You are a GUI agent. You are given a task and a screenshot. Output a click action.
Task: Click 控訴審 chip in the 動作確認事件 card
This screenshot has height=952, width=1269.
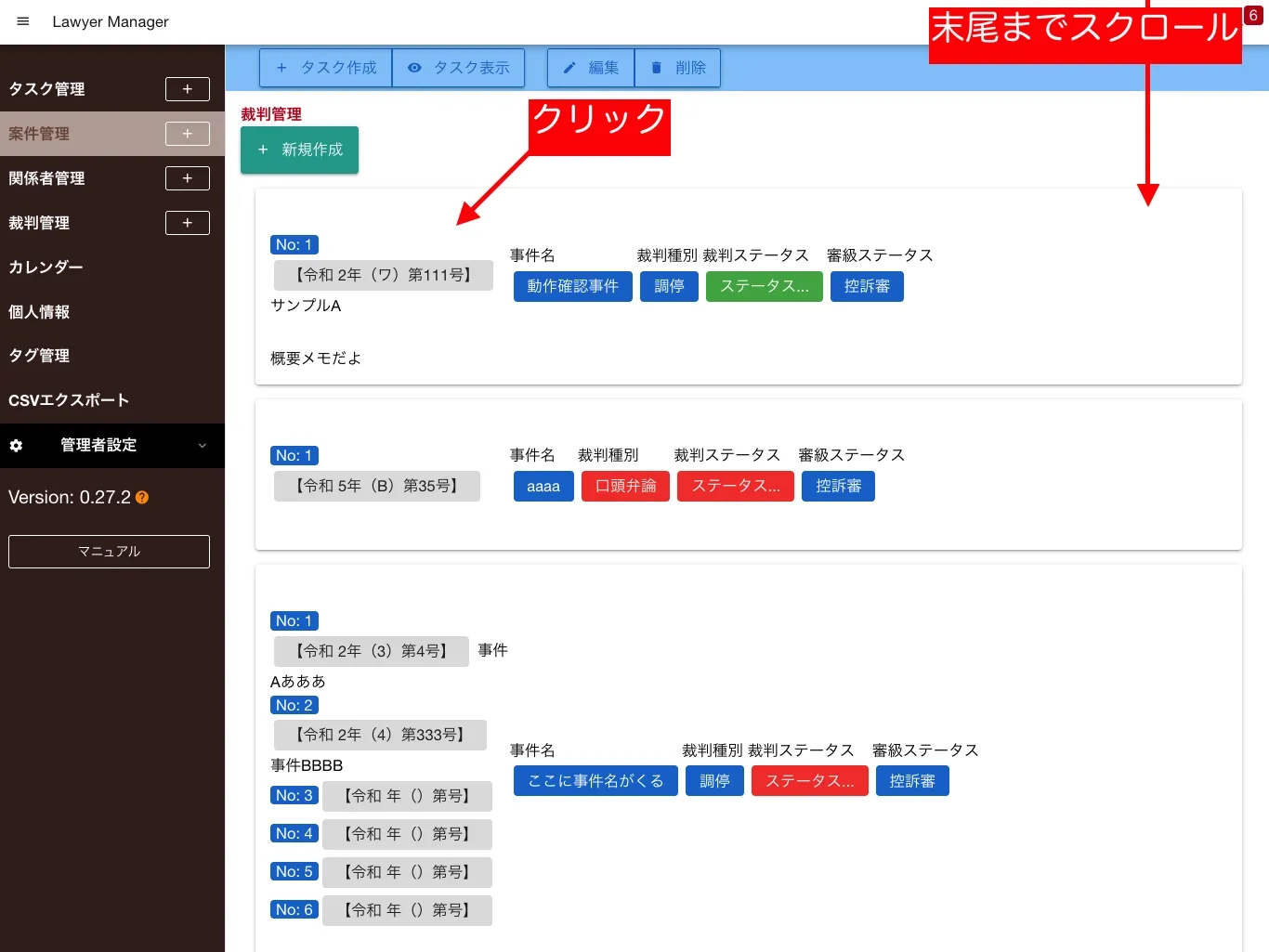coord(867,286)
